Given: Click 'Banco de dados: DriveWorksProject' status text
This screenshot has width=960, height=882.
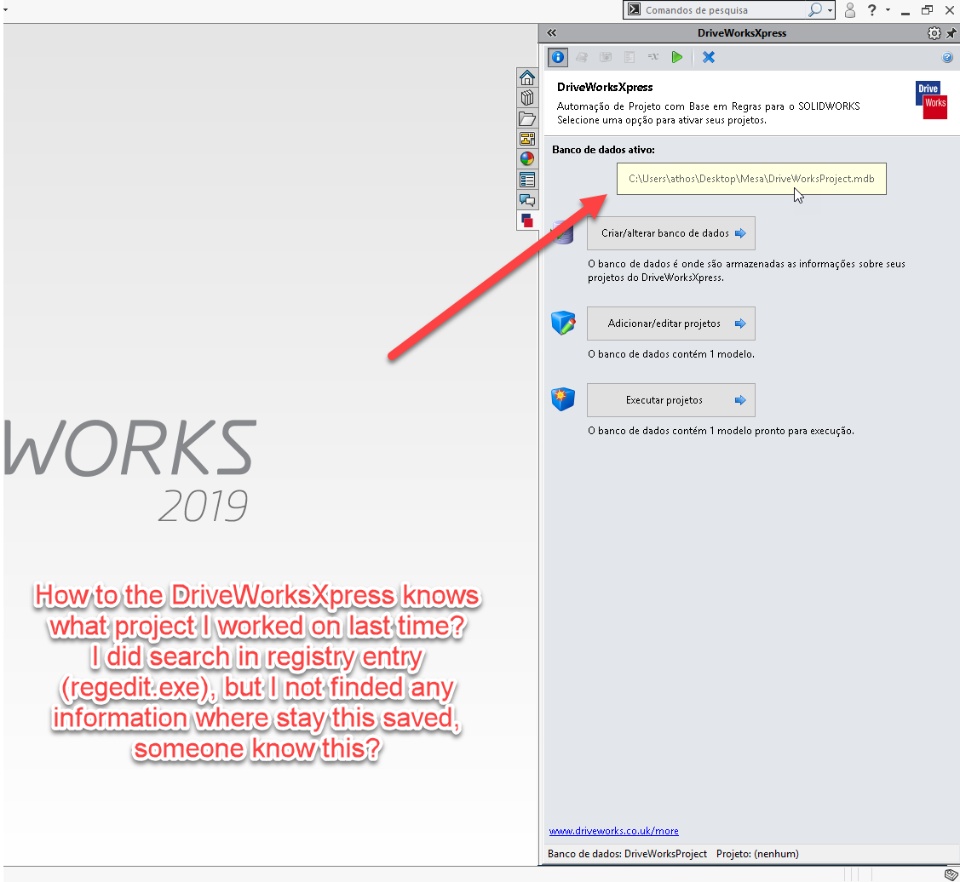Looking at the screenshot, I should (627, 853).
